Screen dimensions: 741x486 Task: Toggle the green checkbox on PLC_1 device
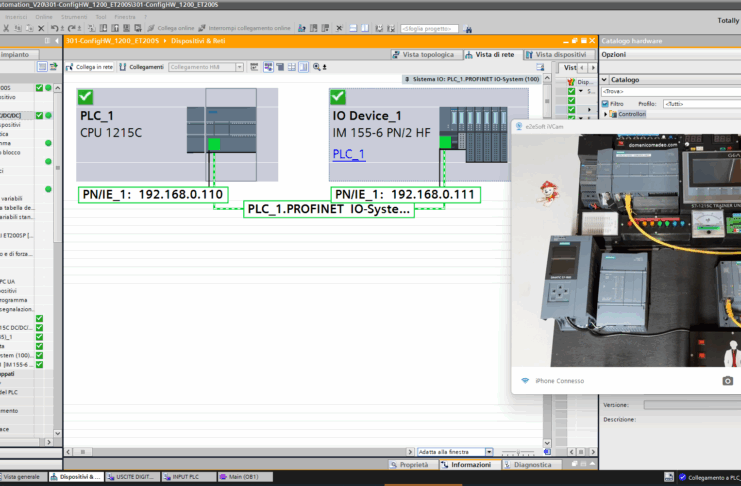86,98
